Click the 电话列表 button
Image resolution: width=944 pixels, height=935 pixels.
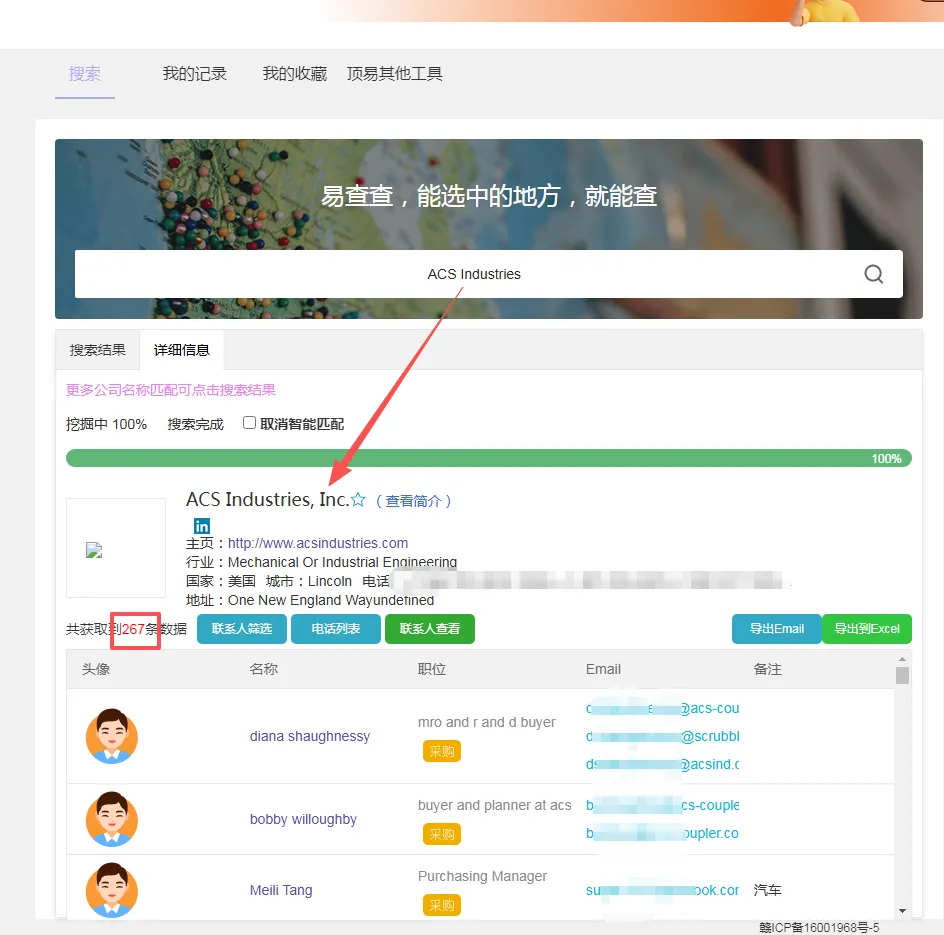point(336,629)
